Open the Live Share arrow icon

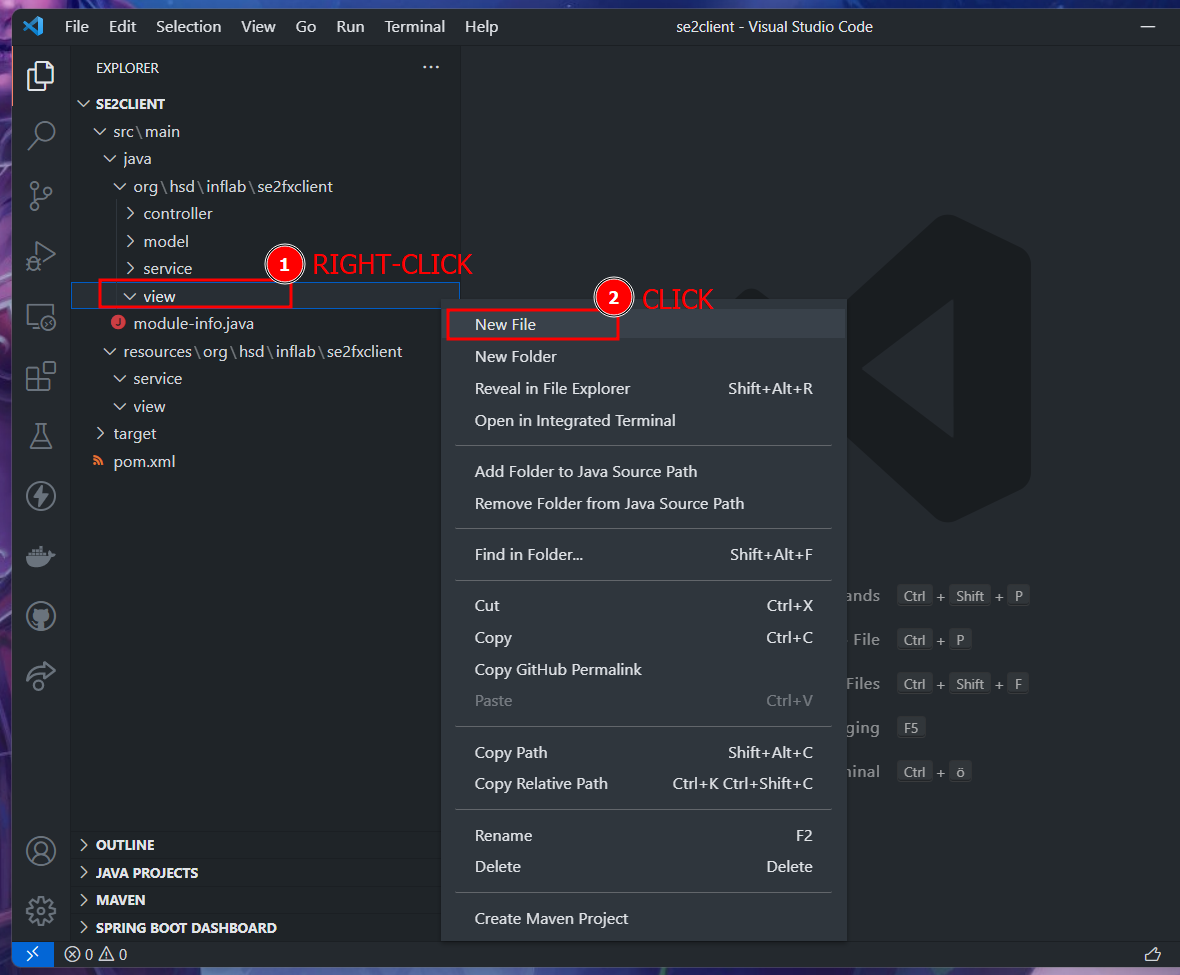41,676
